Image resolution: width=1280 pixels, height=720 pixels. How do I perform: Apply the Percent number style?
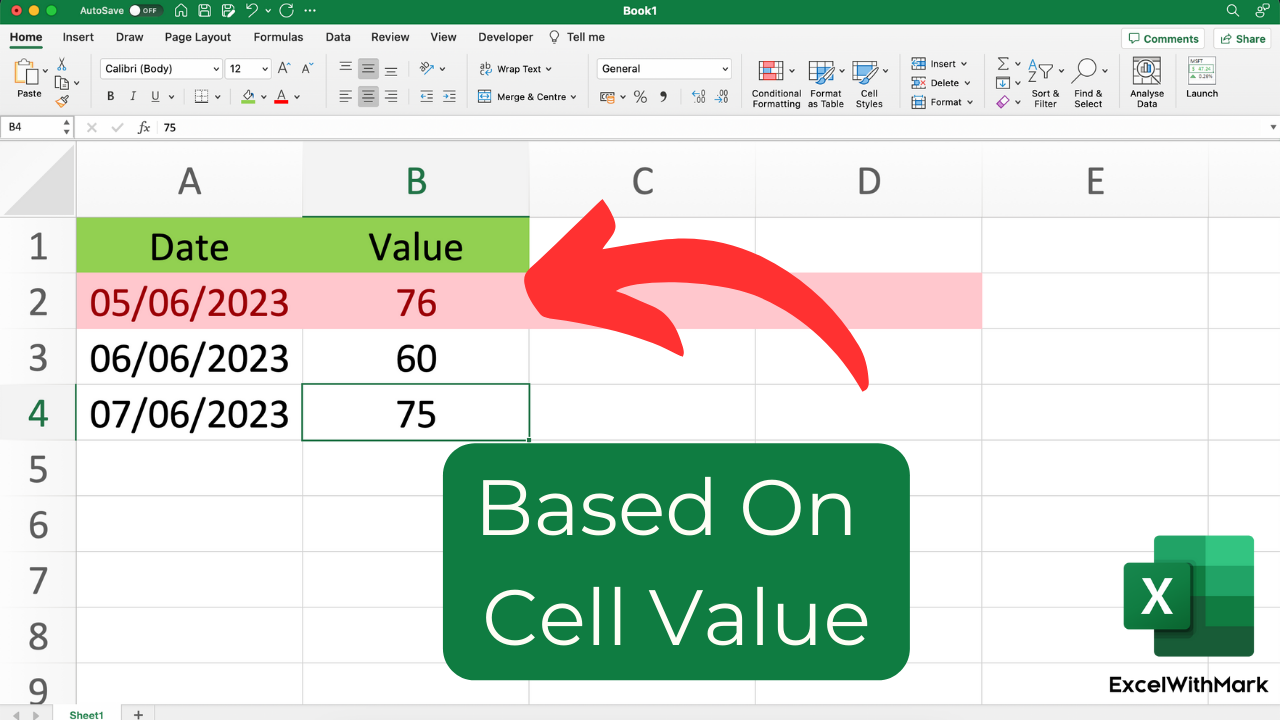click(638, 96)
